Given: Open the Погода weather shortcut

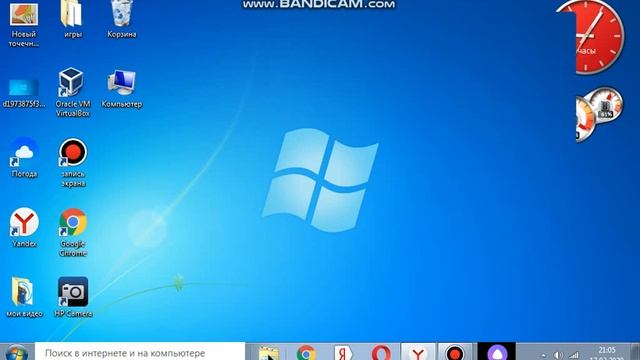Looking at the screenshot, I should coord(24,158).
